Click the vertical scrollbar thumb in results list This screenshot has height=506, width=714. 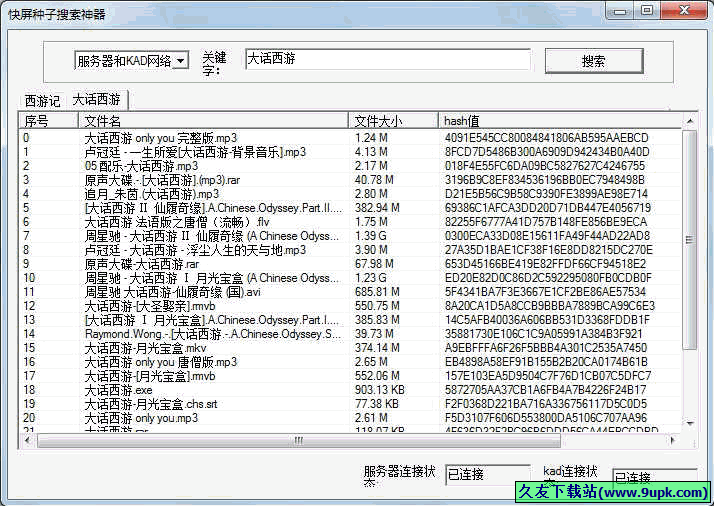point(690,240)
